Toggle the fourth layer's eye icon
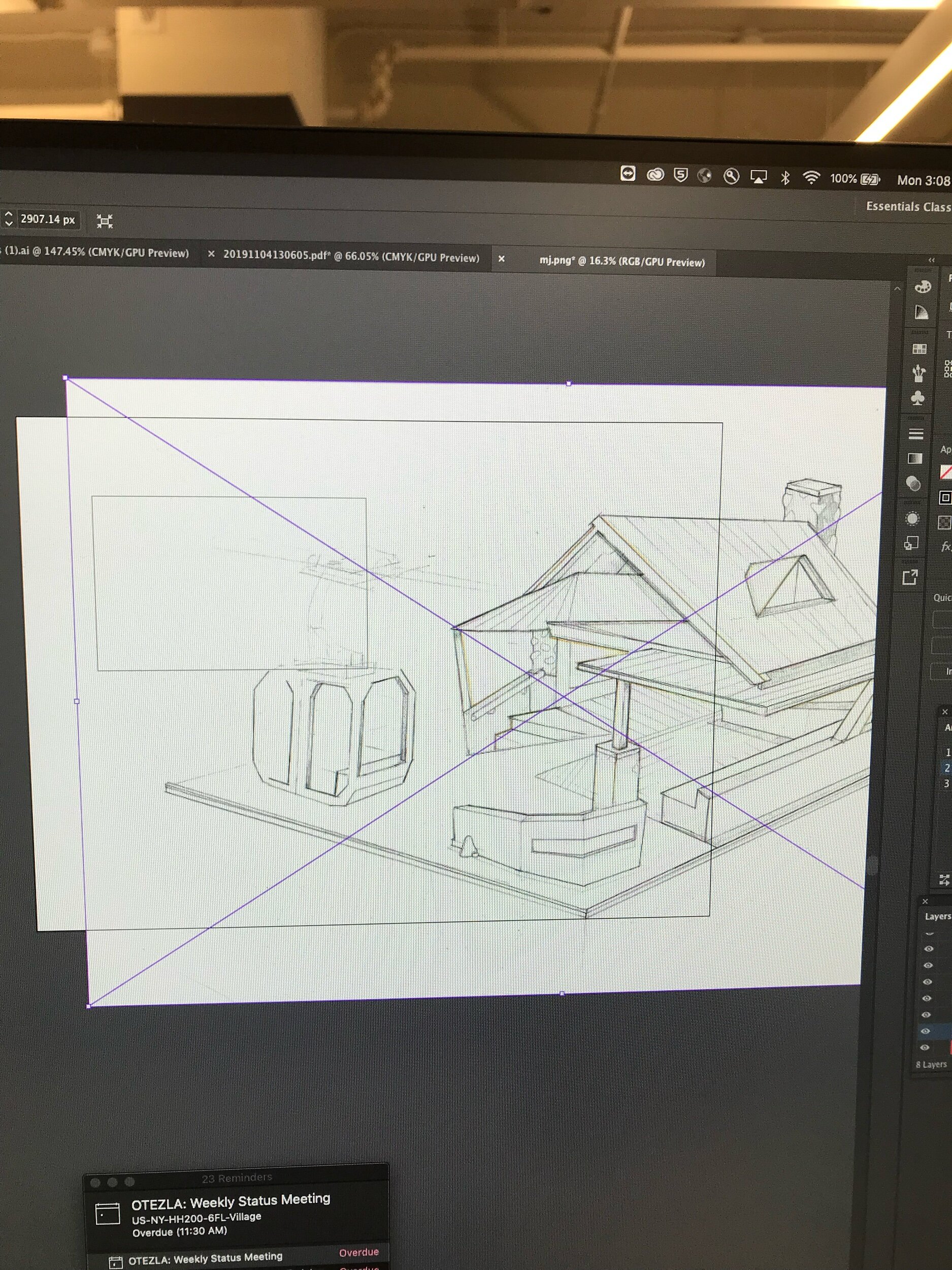 [927, 998]
